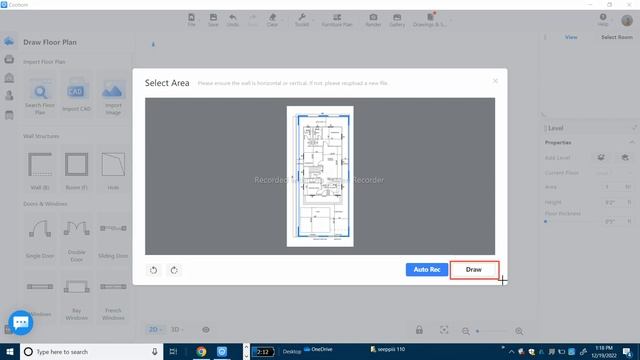Image resolution: width=640 pixels, height=360 pixels.
Task: Open the user profile avatar
Action: [627, 20]
